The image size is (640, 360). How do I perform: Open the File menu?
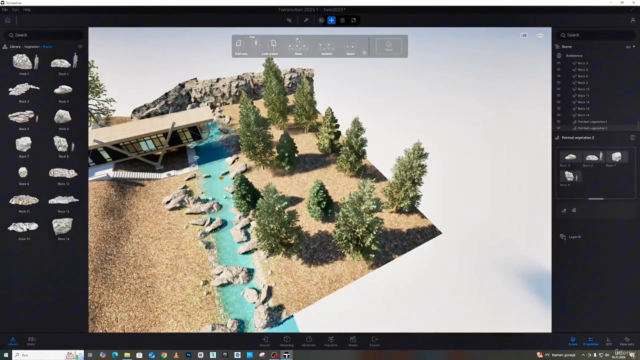pyautogui.click(x=5, y=9)
